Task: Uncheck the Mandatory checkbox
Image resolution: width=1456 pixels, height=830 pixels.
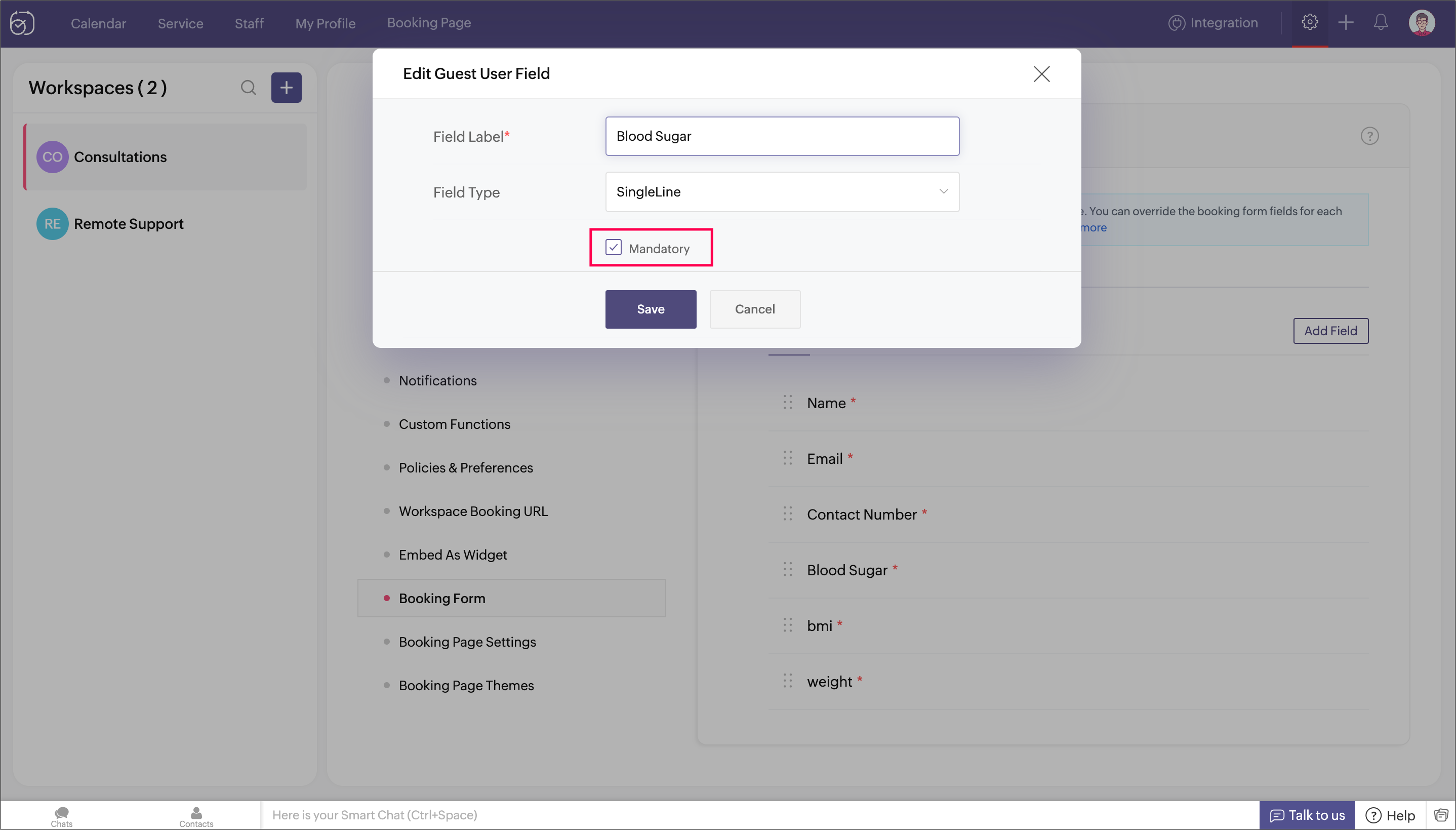Action: click(613, 248)
